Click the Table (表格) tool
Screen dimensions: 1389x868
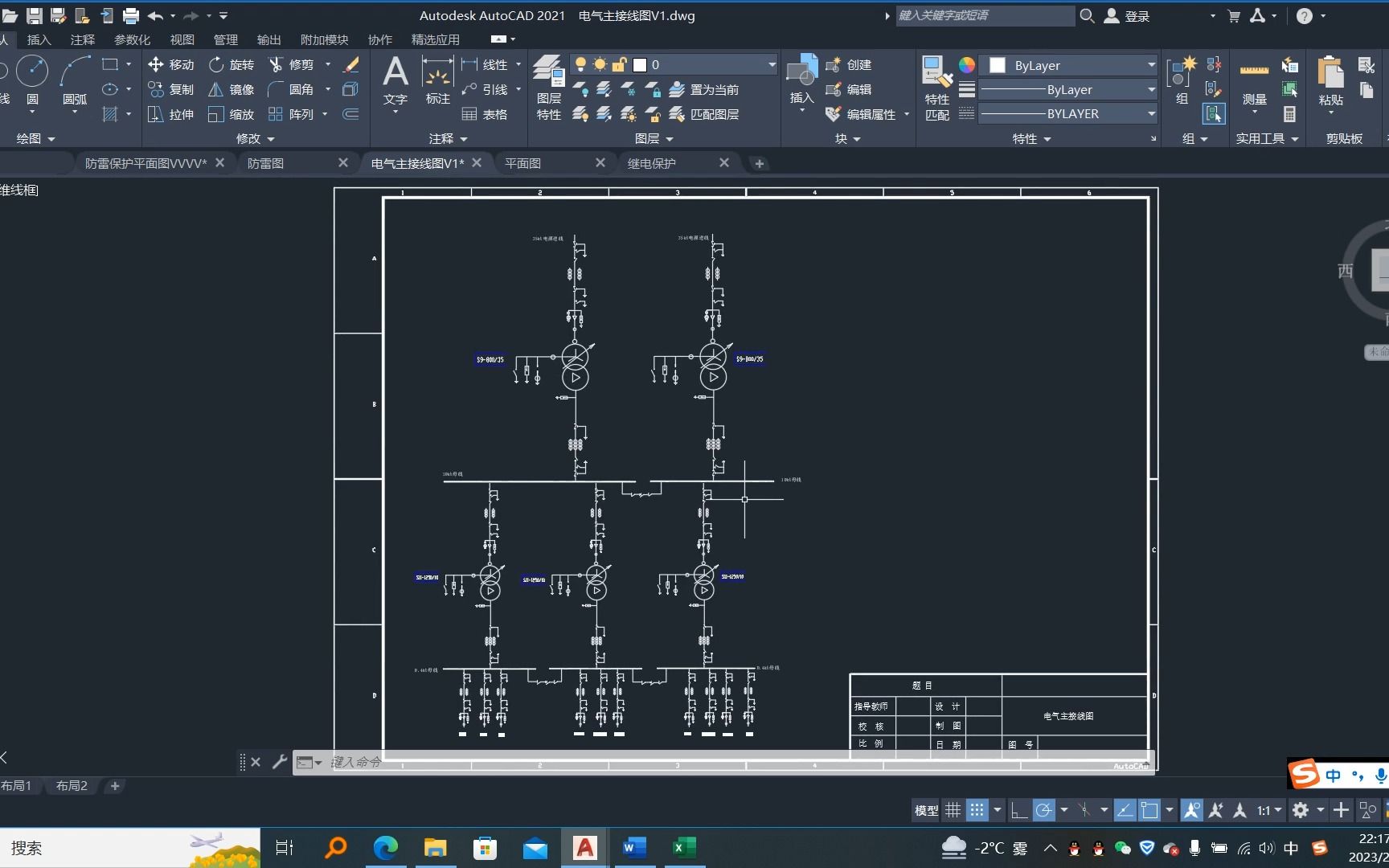point(485,114)
